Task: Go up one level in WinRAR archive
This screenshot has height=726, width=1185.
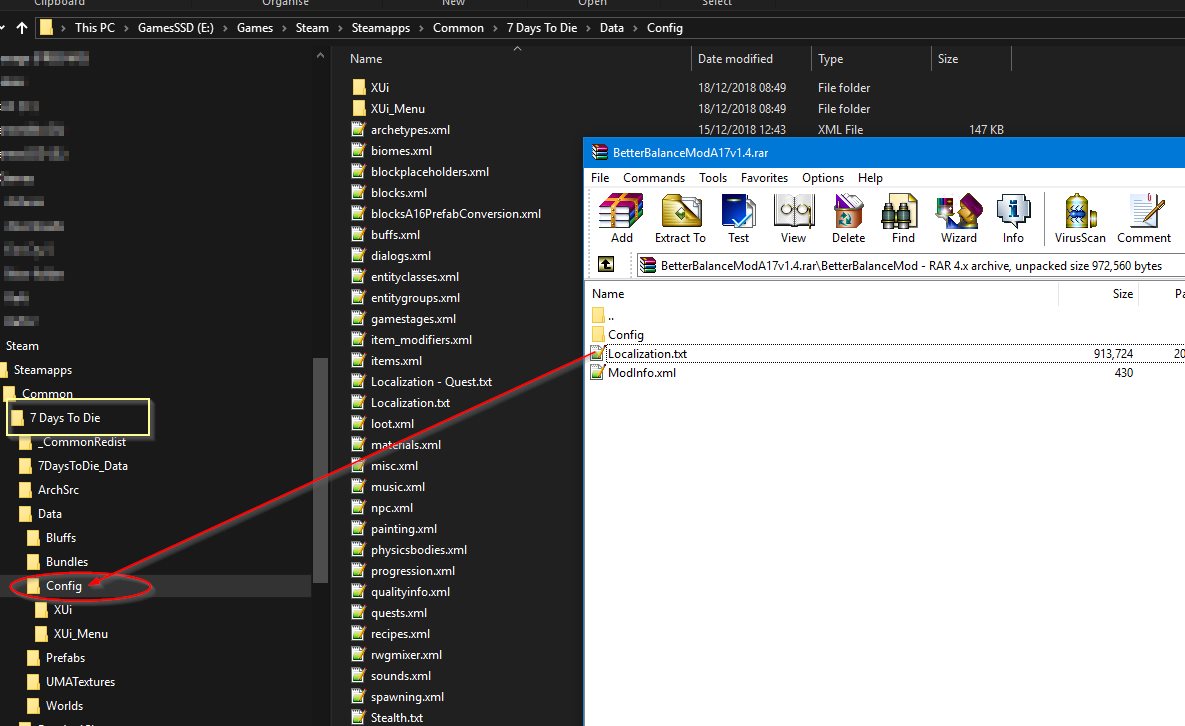Action: pyautogui.click(x=606, y=264)
